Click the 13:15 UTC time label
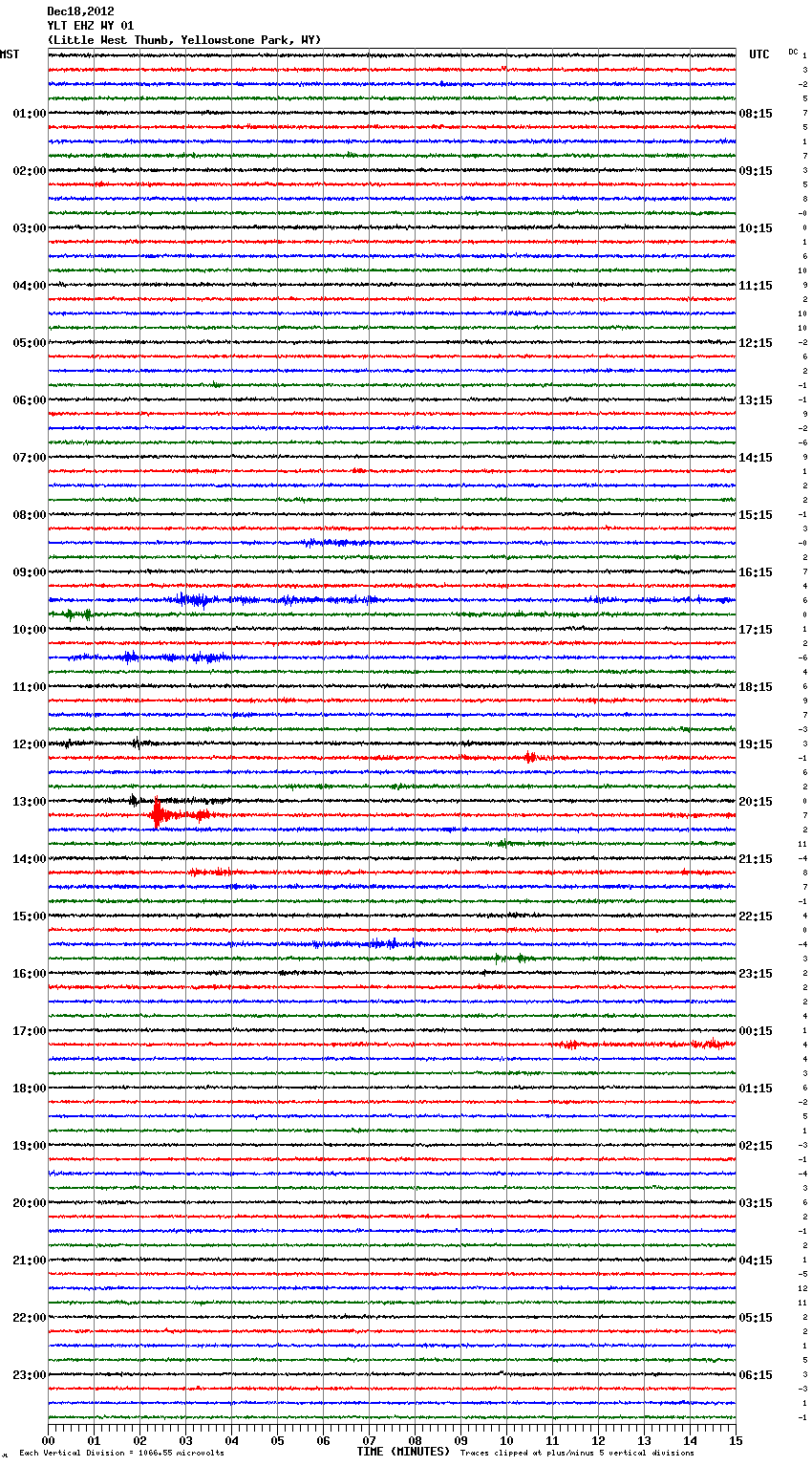 pos(756,400)
